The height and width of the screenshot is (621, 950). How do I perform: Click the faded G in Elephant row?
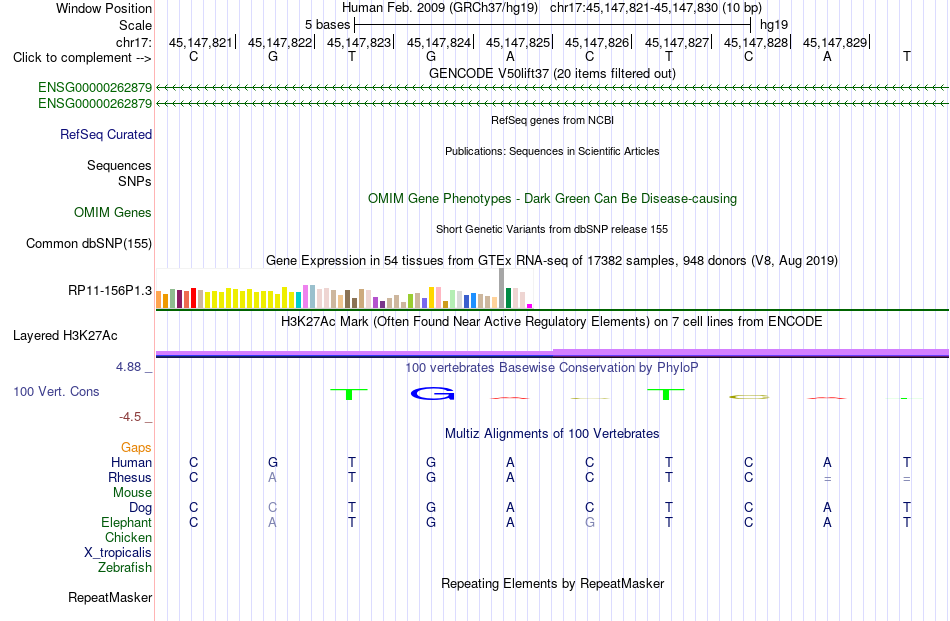click(x=590, y=522)
